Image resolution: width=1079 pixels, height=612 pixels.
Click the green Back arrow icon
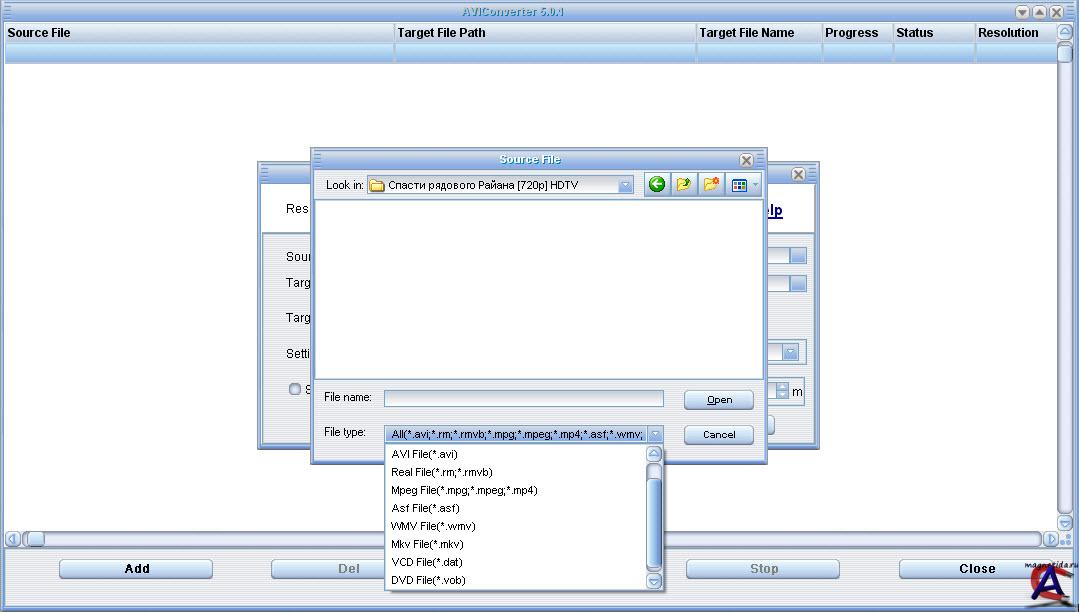coord(657,185)
